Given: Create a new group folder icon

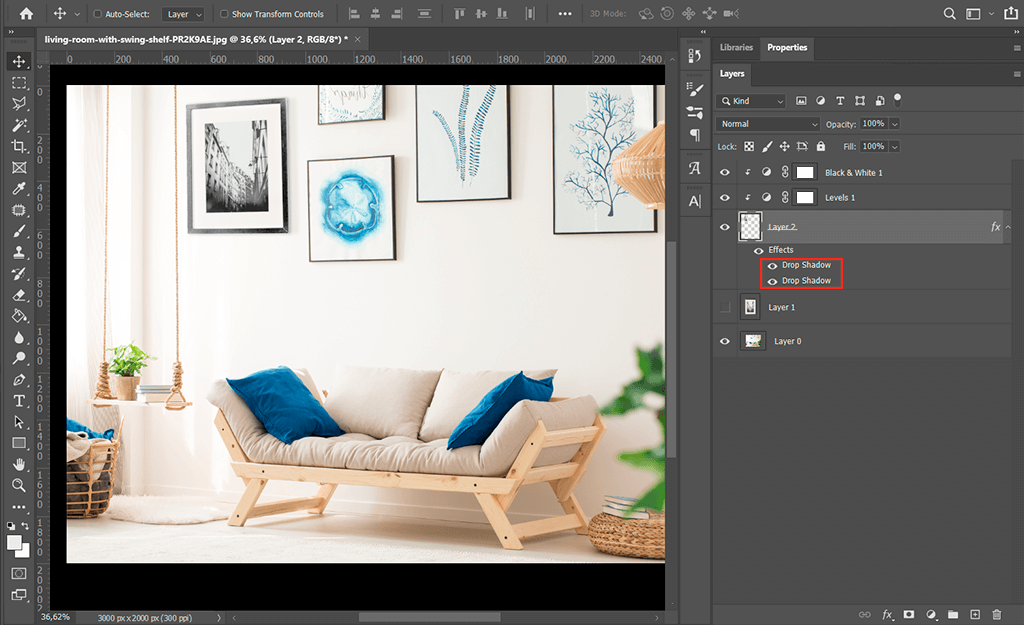Looking at the screenshot, I should (x=953, y=614).
